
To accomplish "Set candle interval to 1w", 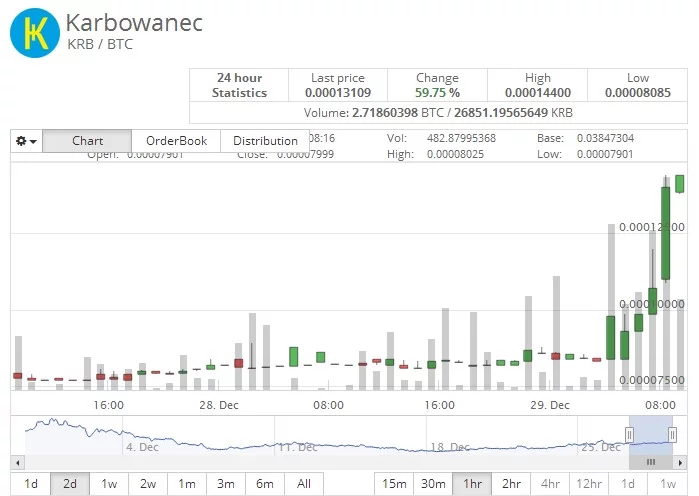I will (x=668, y=484).
